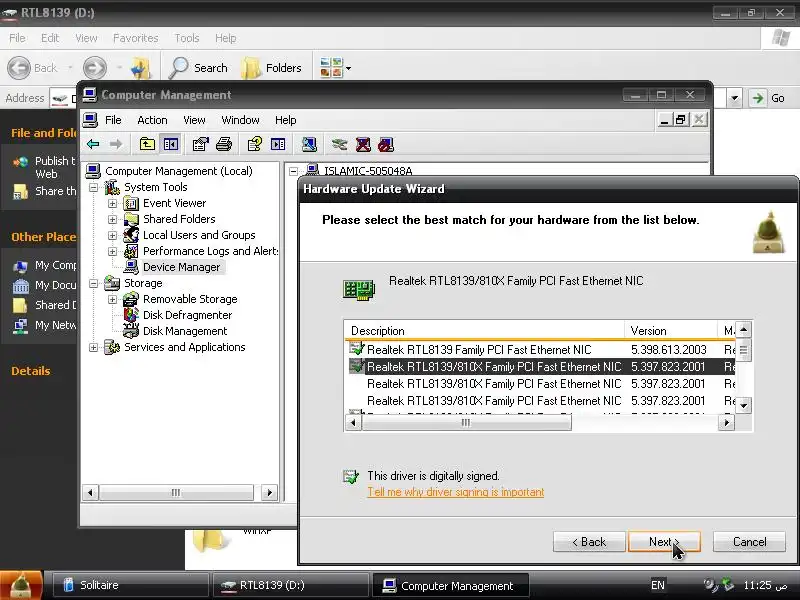Click the driver list scroll-down arrow
Viewport: 800px width, 600px height.
(744, 406)
